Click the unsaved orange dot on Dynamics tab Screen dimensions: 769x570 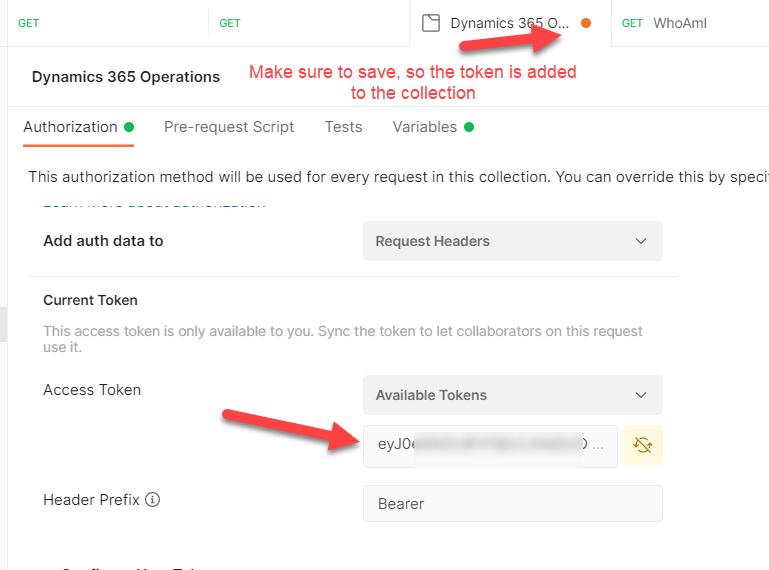pos(586,23)
